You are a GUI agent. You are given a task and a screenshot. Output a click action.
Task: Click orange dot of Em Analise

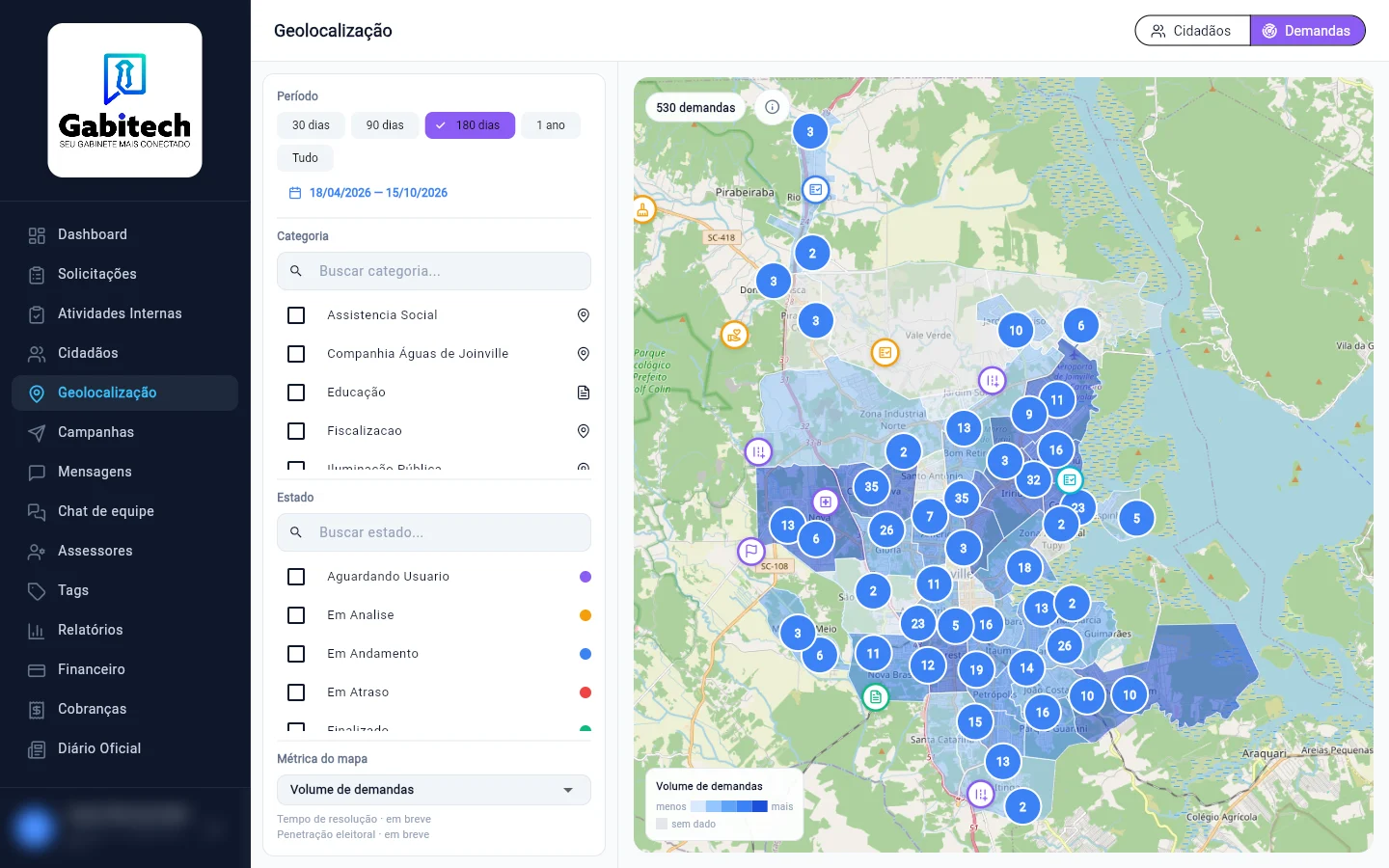click(586, 615)
